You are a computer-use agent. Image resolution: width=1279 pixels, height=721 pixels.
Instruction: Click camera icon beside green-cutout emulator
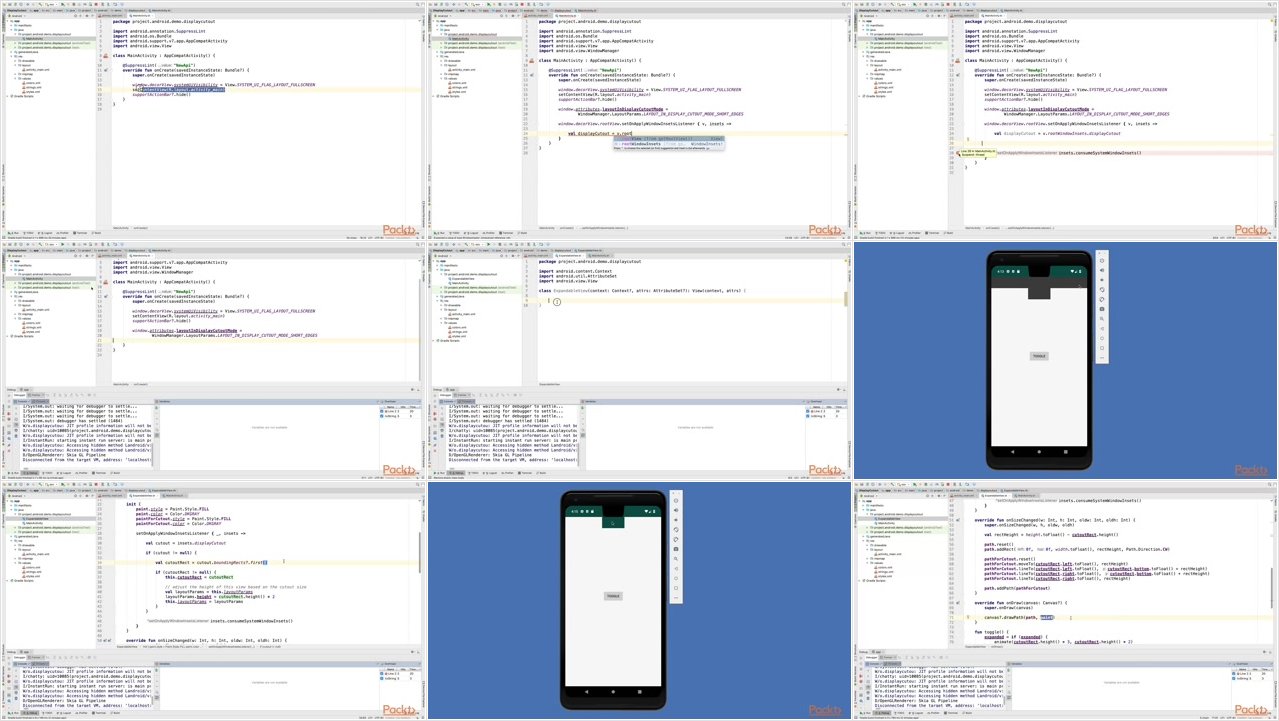[x=676, y=549]
